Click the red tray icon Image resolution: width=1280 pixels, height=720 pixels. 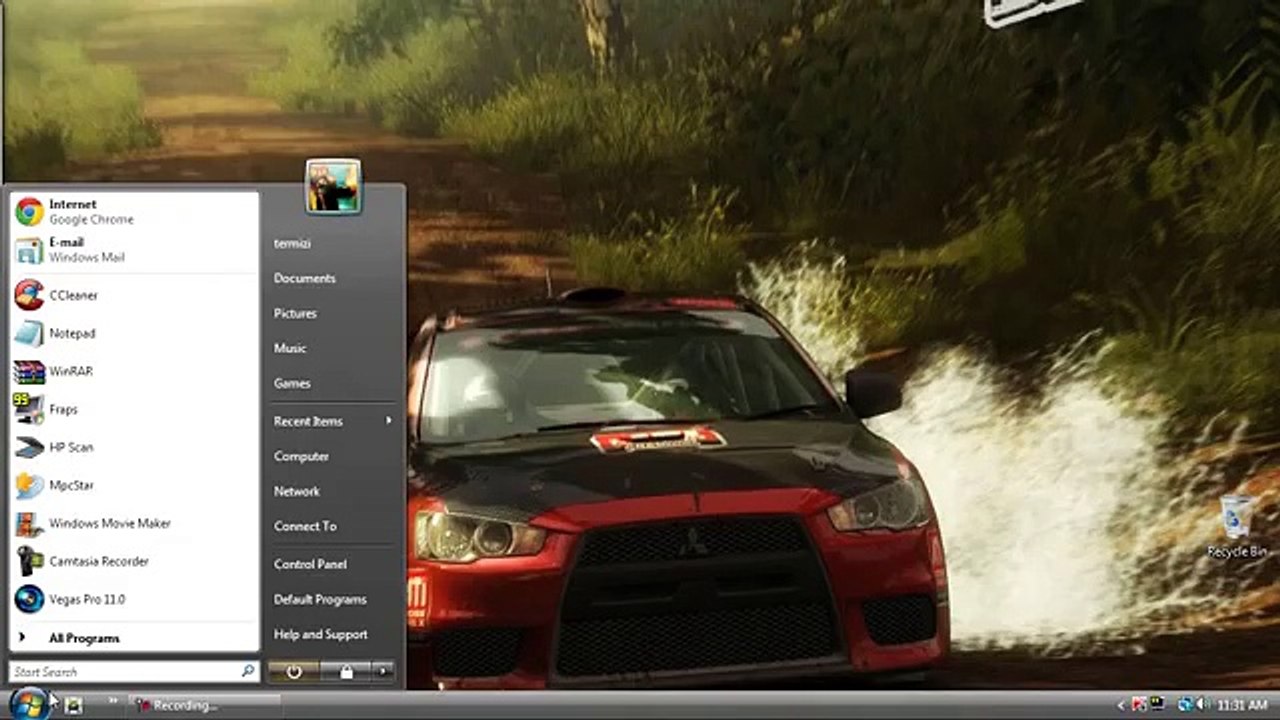(1138, 705)
